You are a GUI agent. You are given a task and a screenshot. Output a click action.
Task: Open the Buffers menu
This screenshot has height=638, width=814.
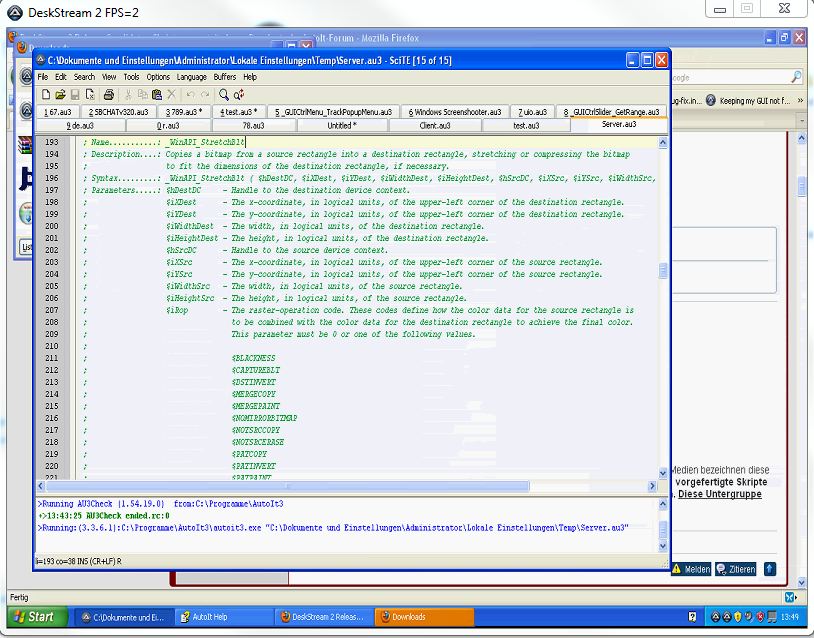pos(224,77)
